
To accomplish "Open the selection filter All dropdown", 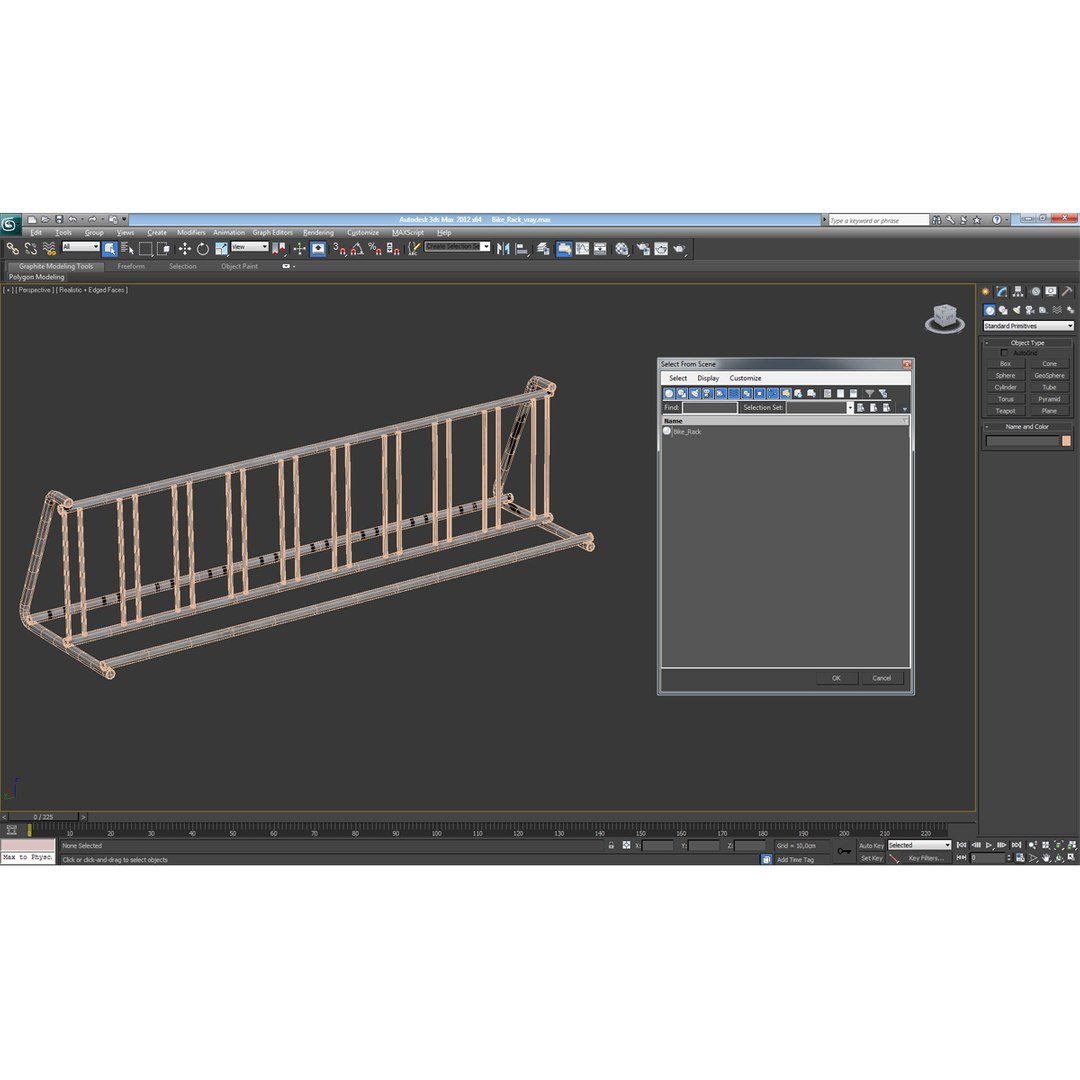I will [x=81, y=247].
